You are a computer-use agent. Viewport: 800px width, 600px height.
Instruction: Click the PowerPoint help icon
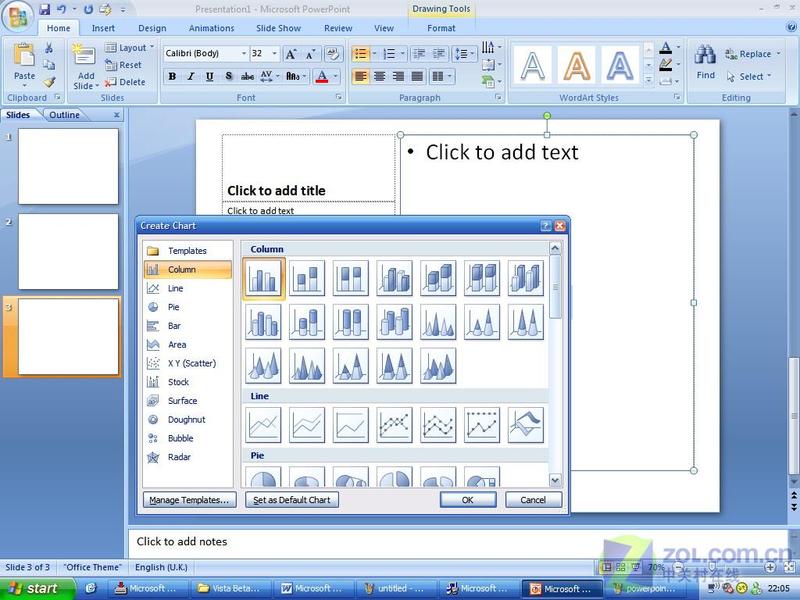click(791, 28)
